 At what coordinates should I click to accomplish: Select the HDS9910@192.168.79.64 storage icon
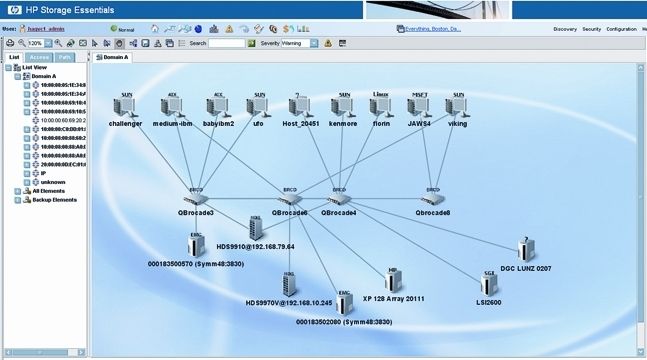[x=256, y=228]
